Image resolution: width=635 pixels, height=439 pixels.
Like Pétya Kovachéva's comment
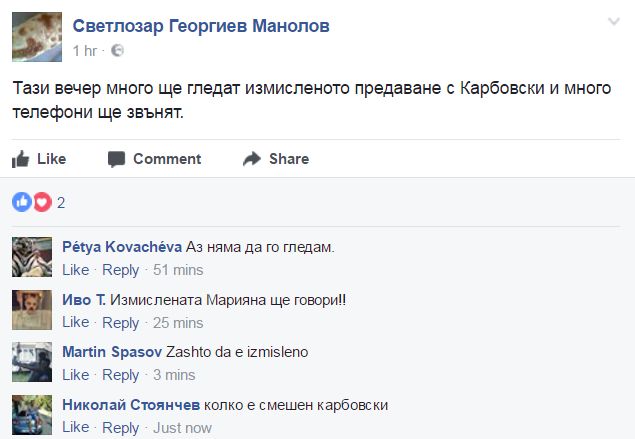click(x=76, y=270)
